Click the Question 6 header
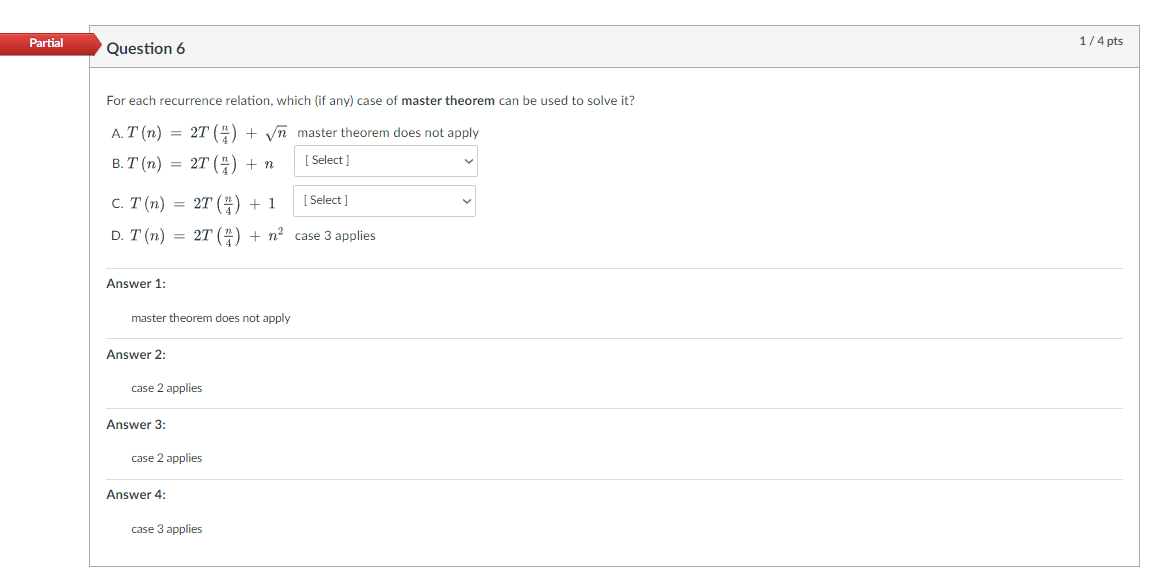The height and width of the screenshot is (582, 1157). (146, 48)
